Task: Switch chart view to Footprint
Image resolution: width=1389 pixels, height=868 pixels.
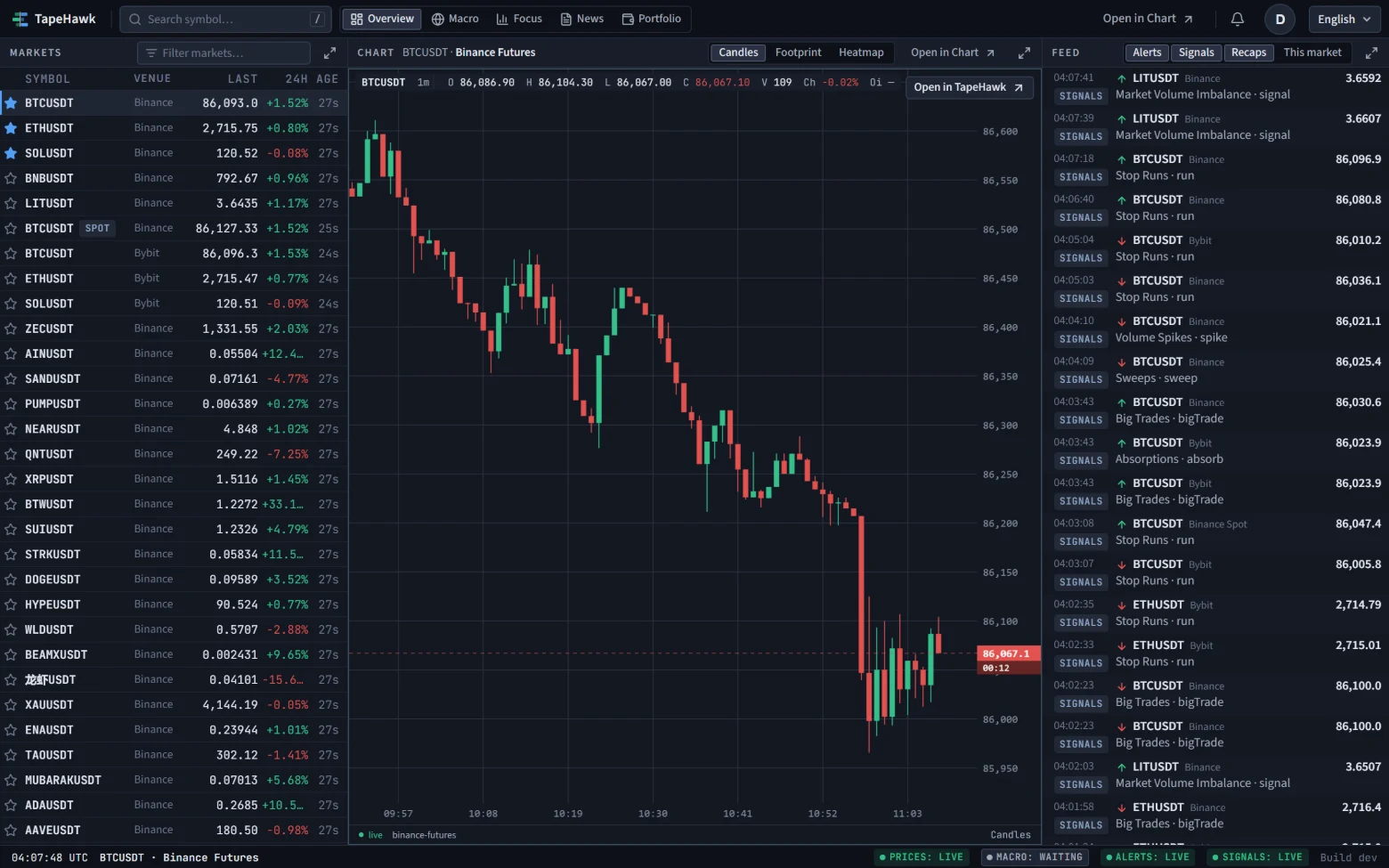Action: tap(799, 53)
